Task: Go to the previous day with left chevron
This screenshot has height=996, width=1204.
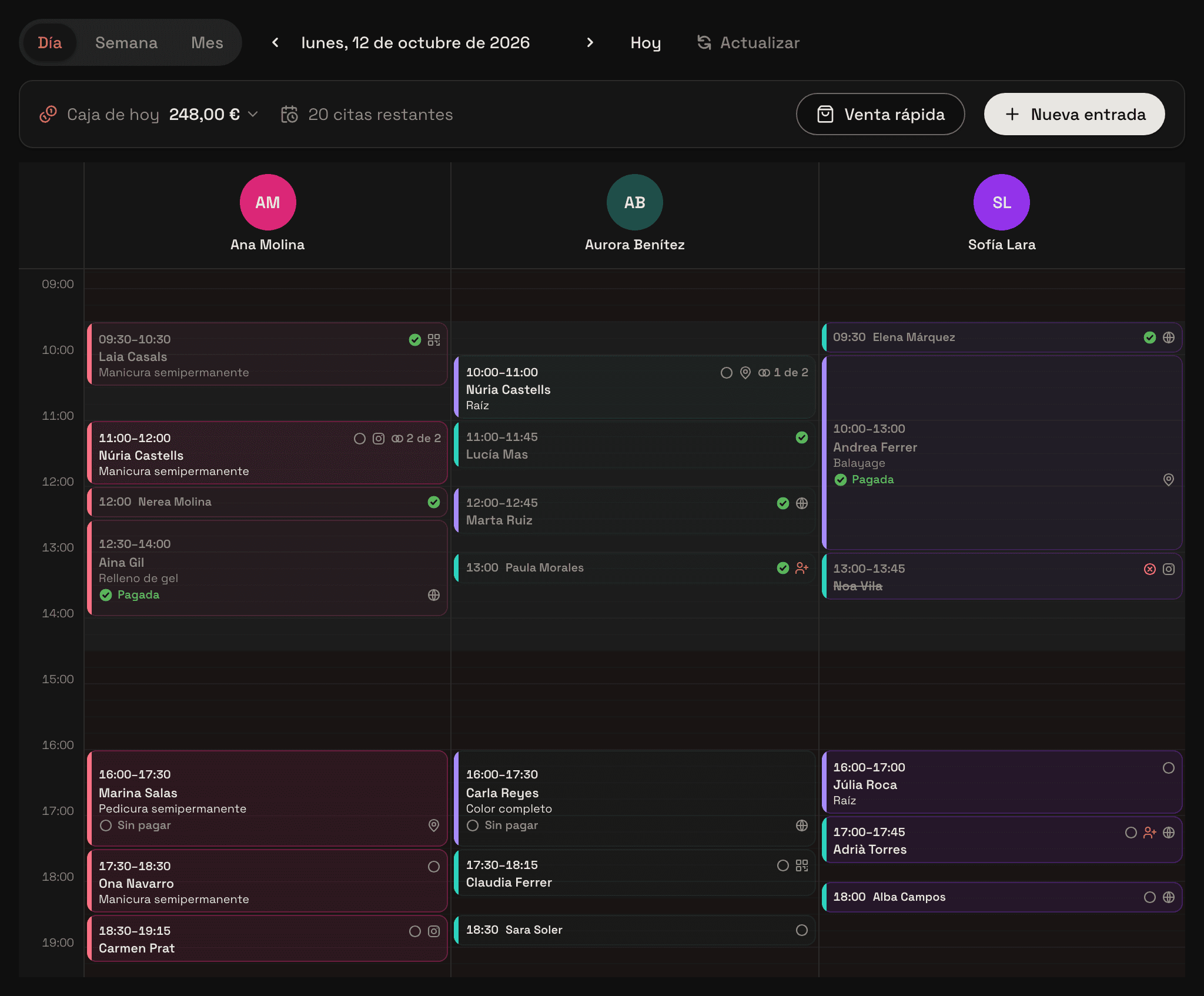Action: click(x=275, y=42)
